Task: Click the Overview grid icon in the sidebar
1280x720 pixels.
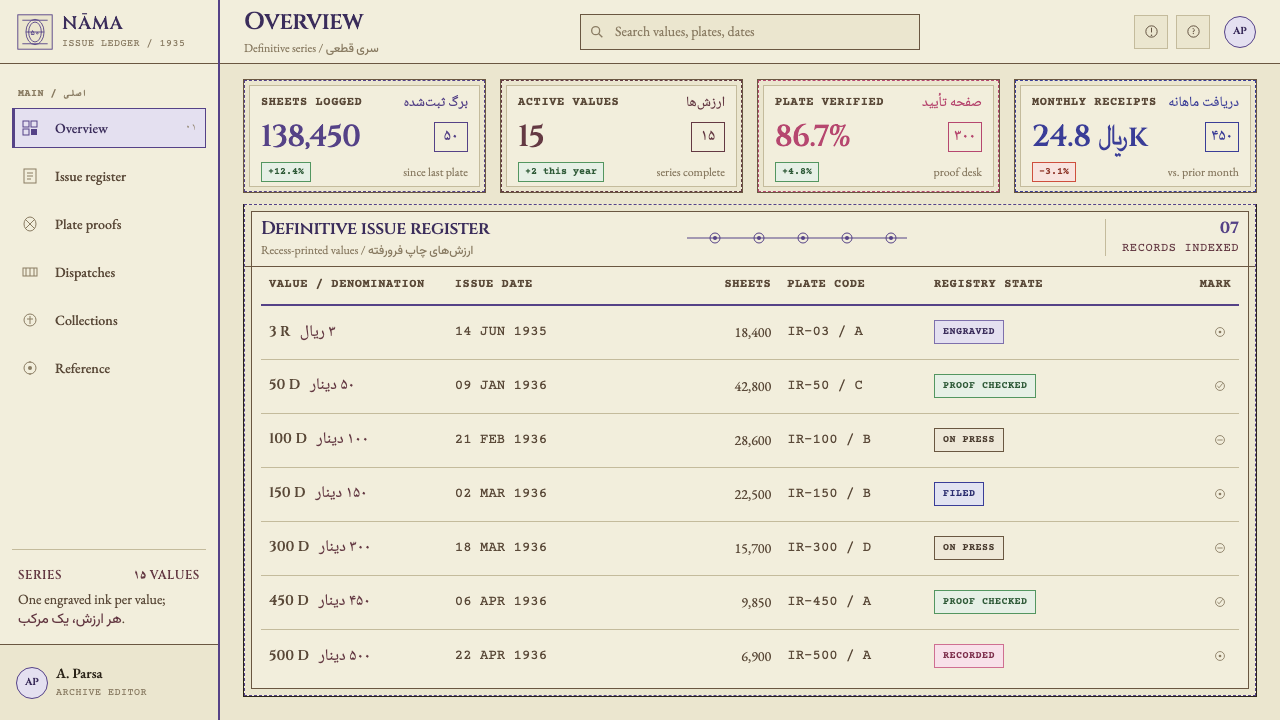Action: point(30,128)
